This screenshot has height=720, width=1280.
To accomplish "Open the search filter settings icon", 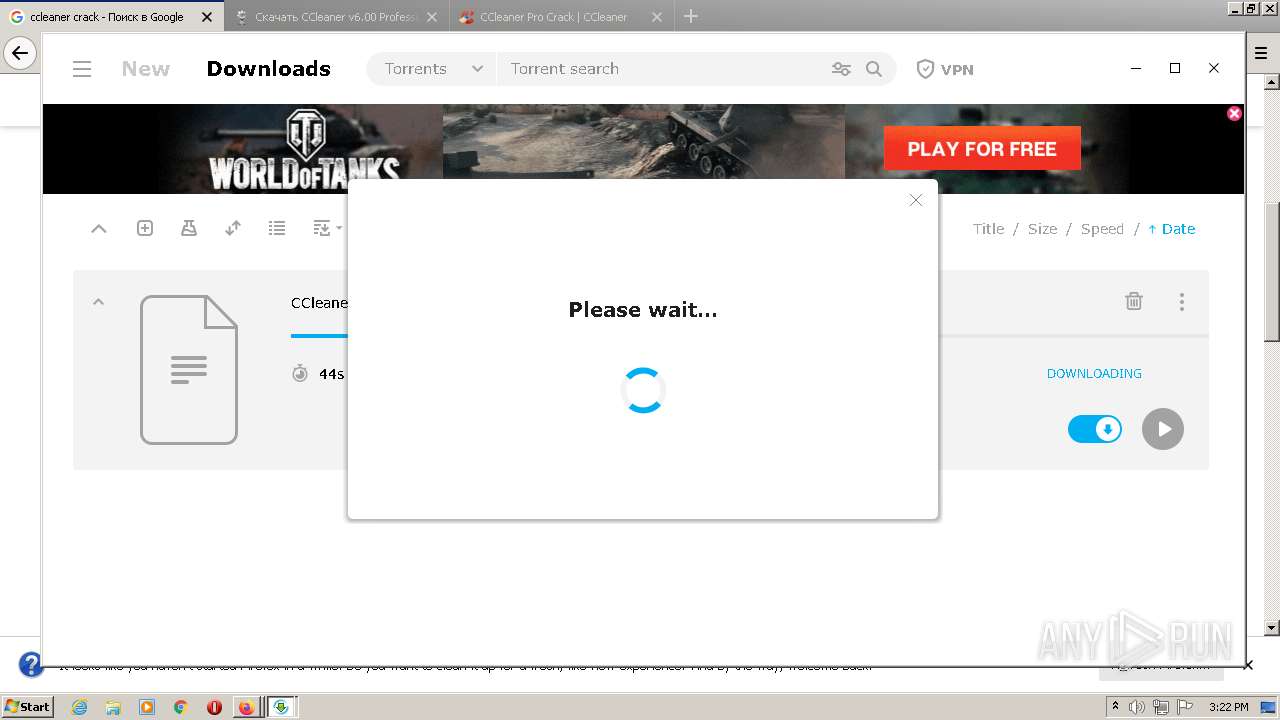I will click(841, 69).
